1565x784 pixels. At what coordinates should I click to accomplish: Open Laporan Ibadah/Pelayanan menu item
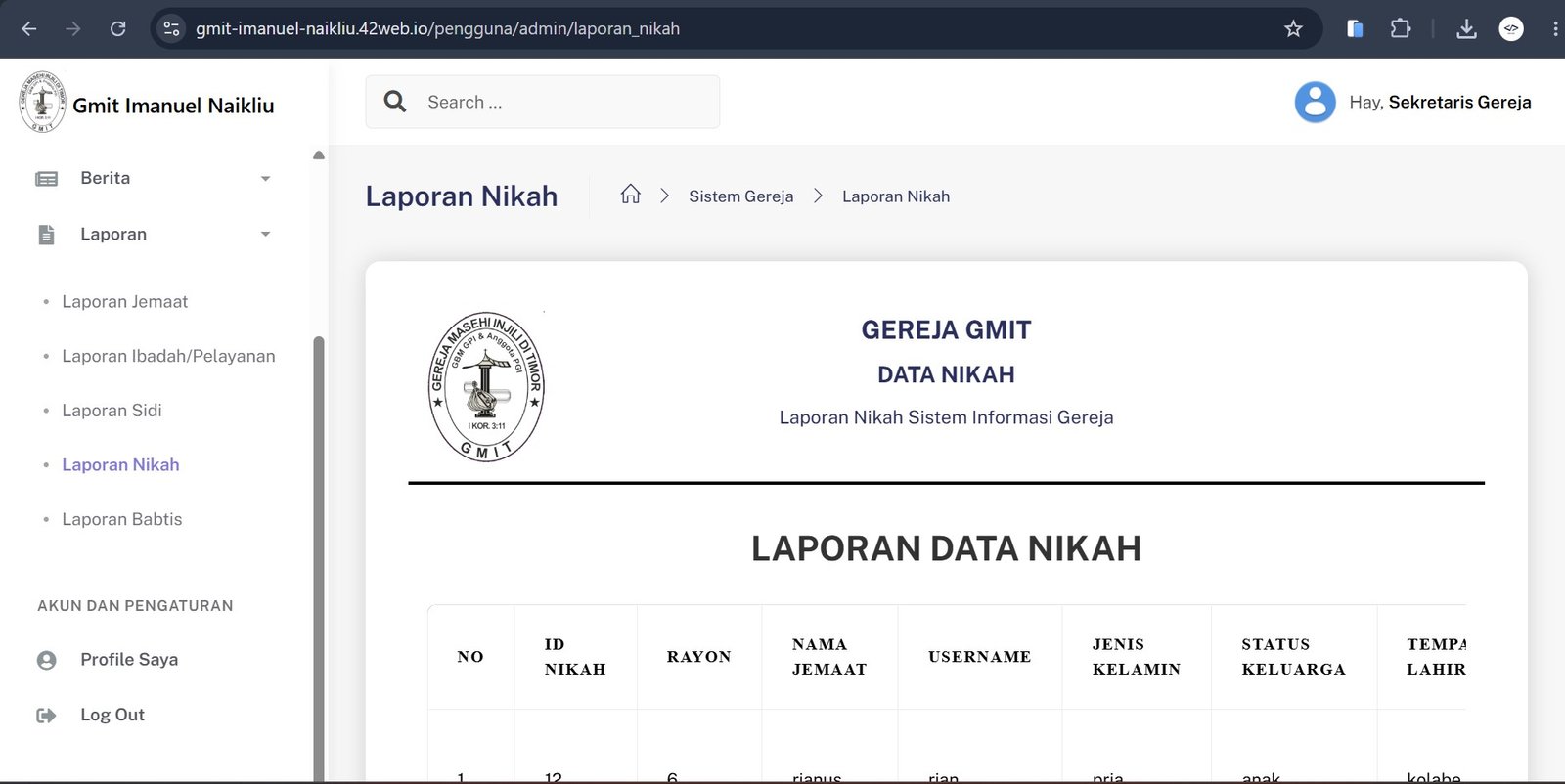(168, 357)
